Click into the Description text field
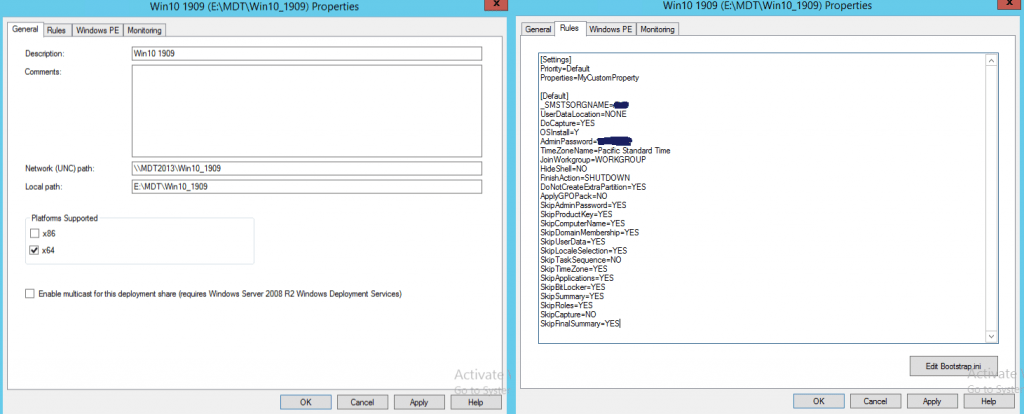 pyautogui.click(x=306, y=53)
